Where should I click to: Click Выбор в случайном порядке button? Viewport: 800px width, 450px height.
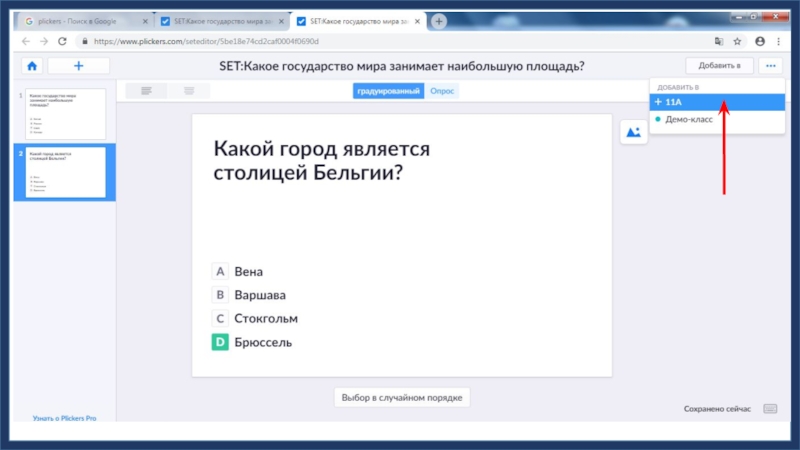tap(401, 397)
